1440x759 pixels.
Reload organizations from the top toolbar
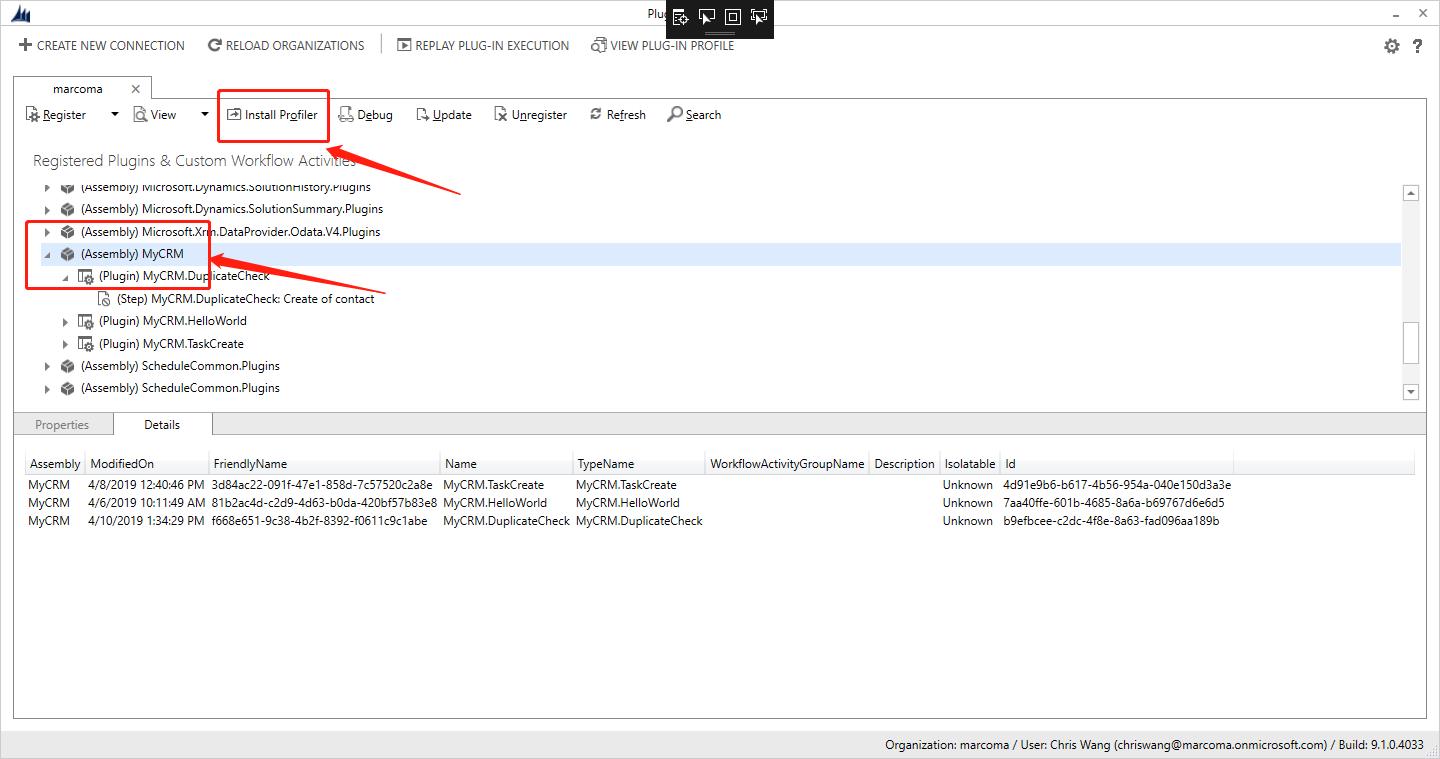[x=286, y=45]
